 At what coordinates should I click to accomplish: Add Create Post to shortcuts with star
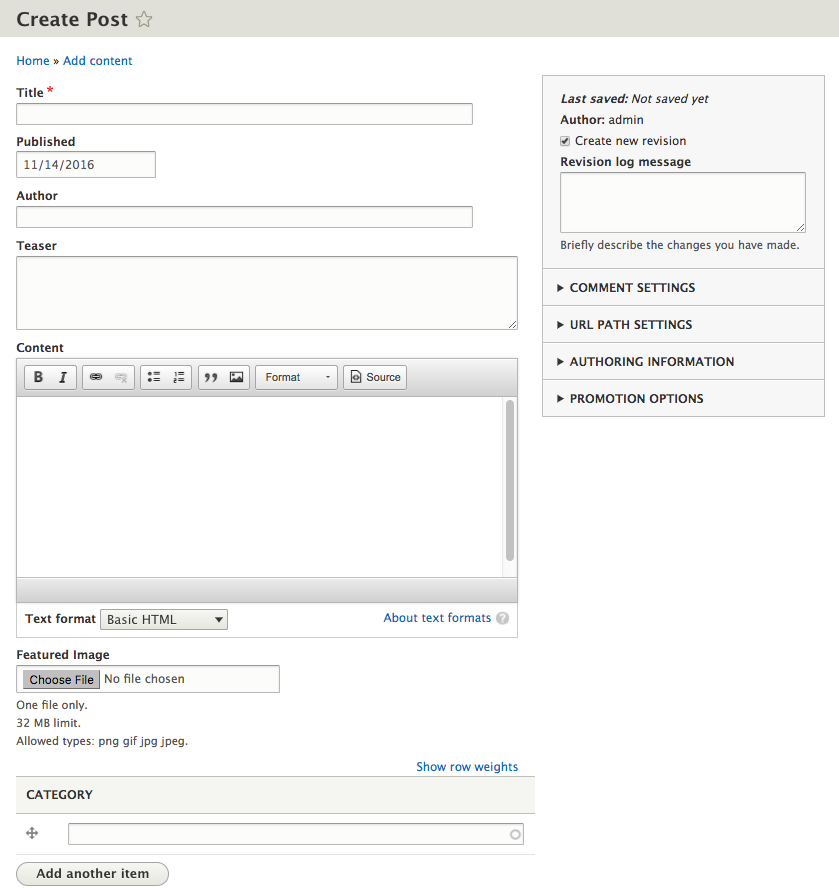[x=144, y=19]
